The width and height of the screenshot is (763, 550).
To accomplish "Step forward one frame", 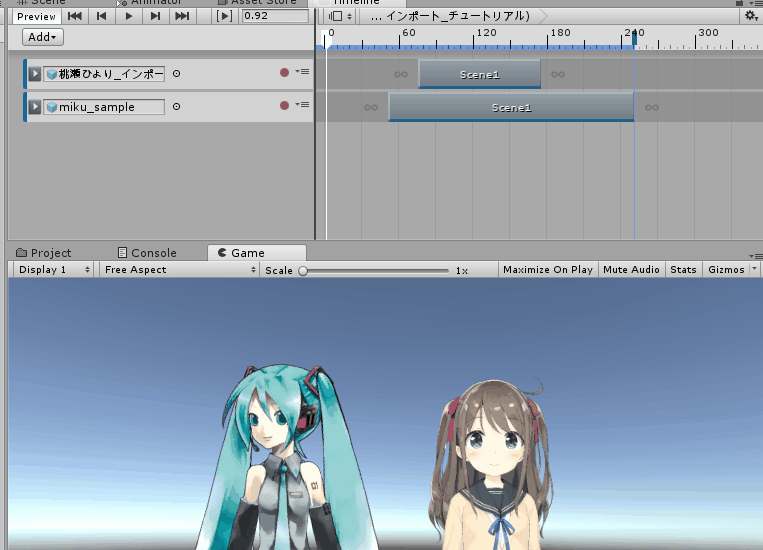I will tap(155, 17).
